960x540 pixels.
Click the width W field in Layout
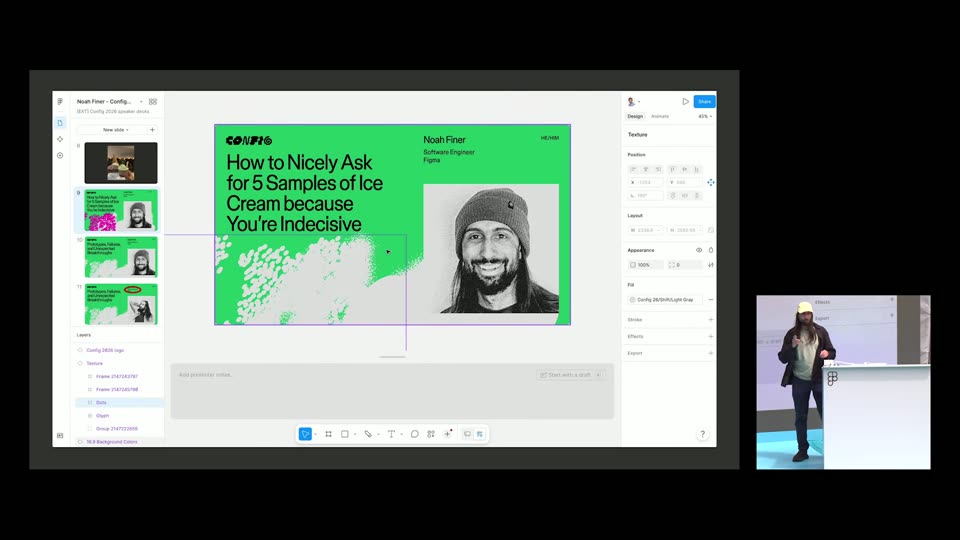pyautogui.click(x=646, y=230)
